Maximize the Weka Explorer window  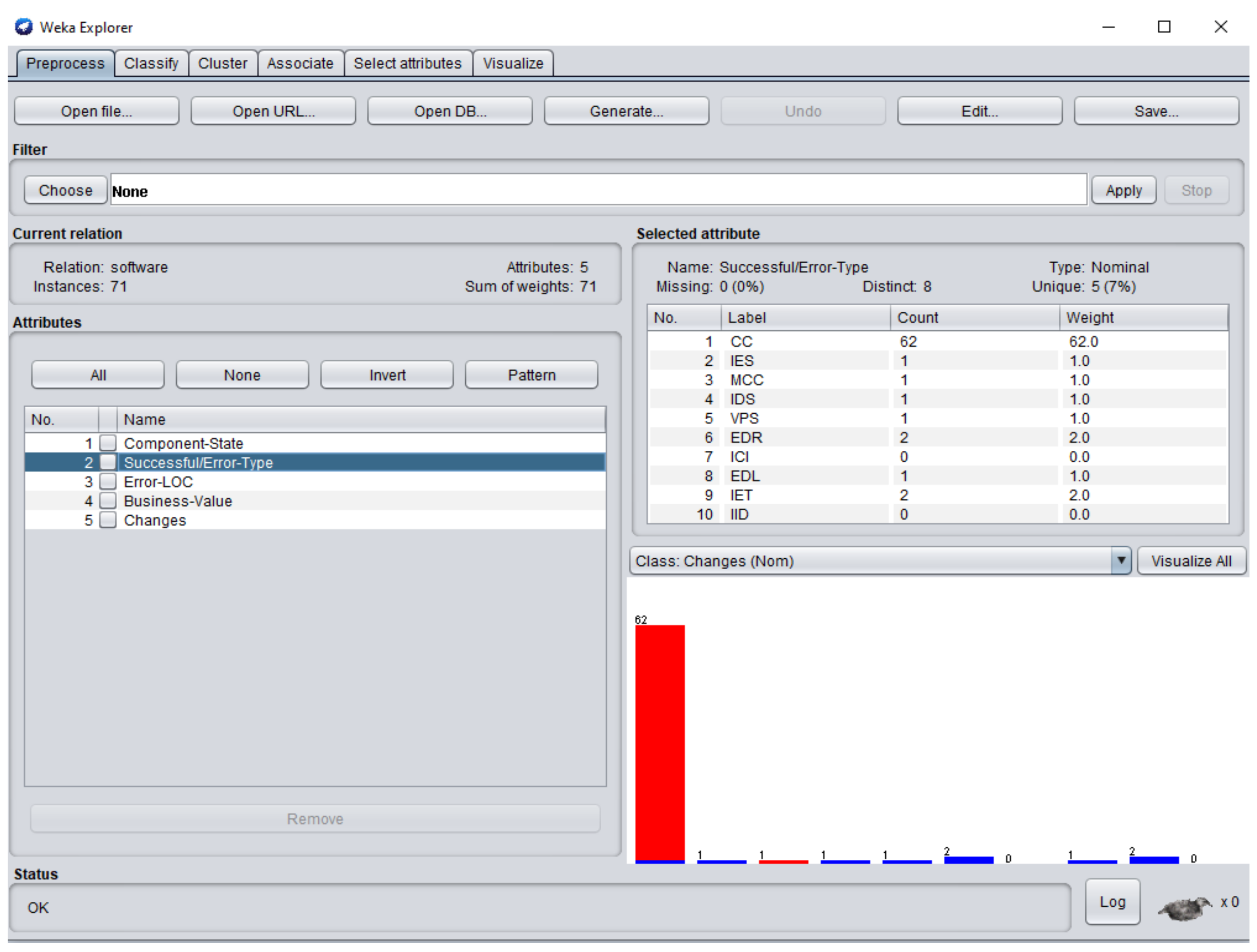pyautogui.click(x=1164, y=27)
